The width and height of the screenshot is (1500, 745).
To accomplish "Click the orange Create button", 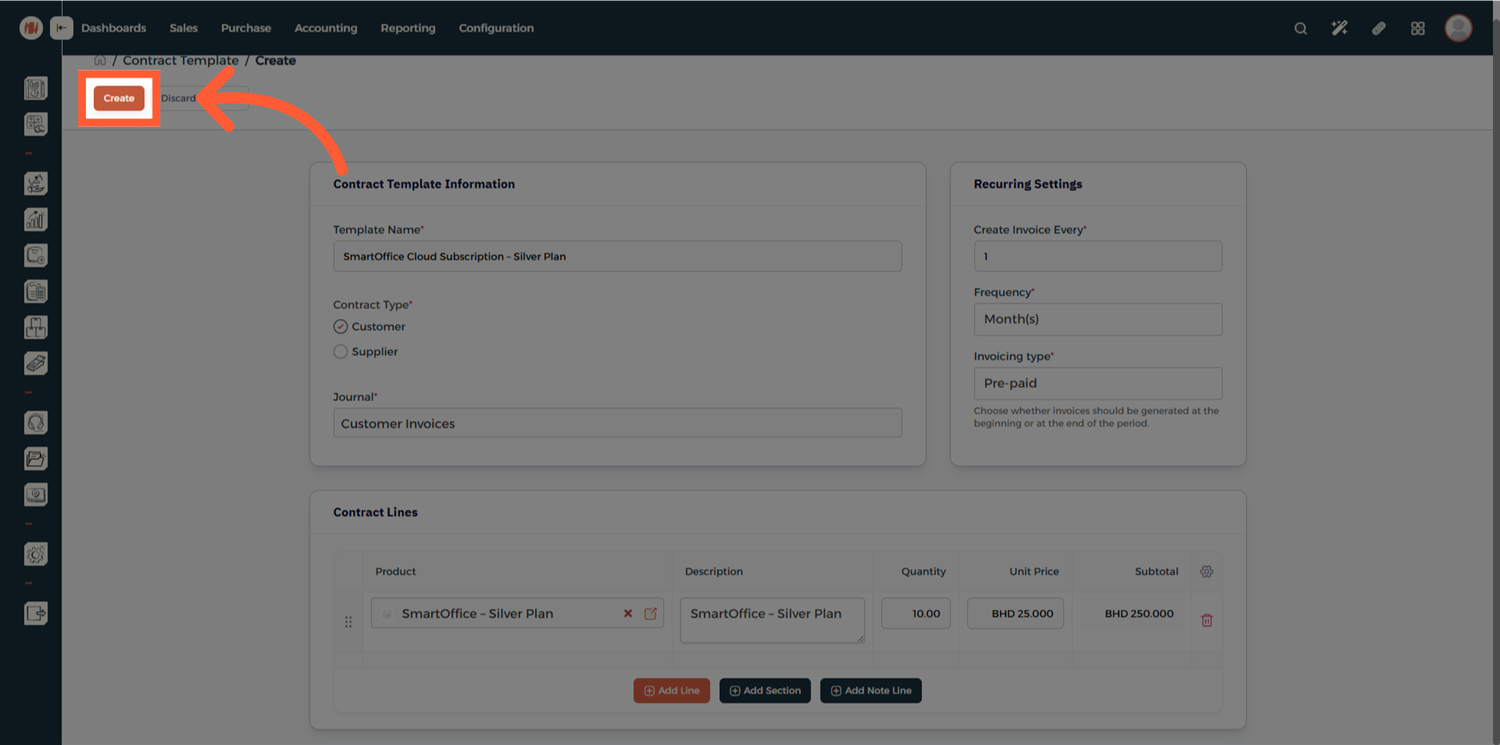I will pyautogui.click(x=119, y=98).
